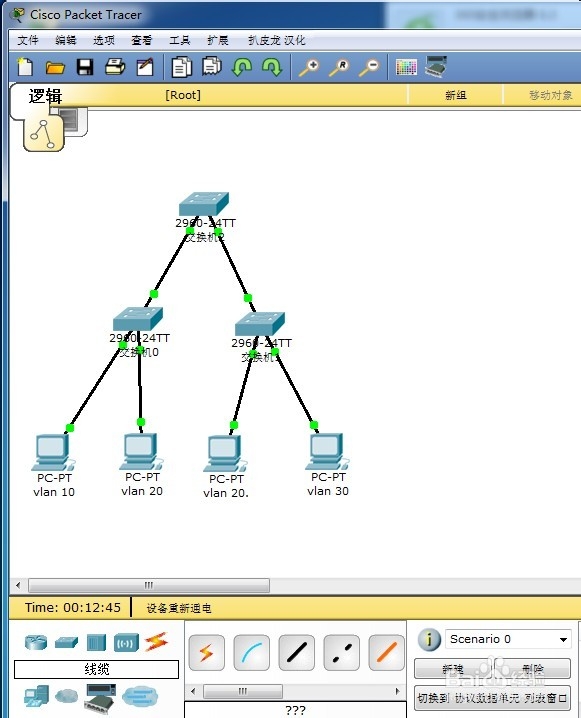
Task: Click the workspace scrollbar left arrow
Action: pos(18,585)
